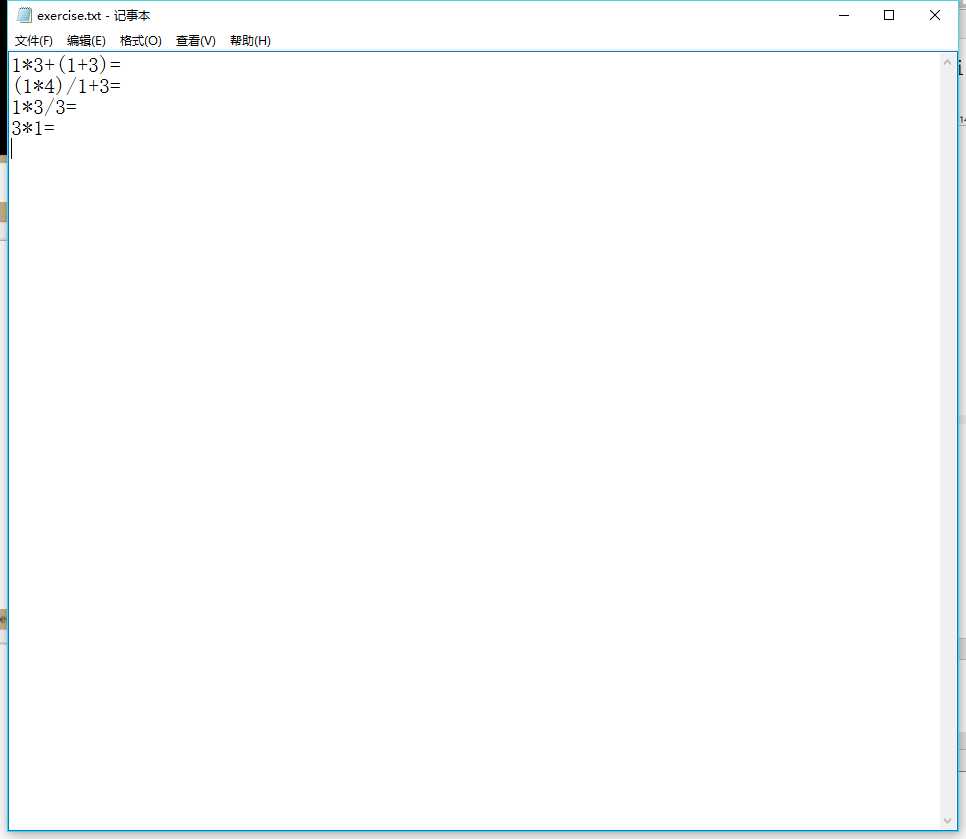966x839 pixels.
Task: Click on the line (1*4)/1+3=
Action: point(66,86)
